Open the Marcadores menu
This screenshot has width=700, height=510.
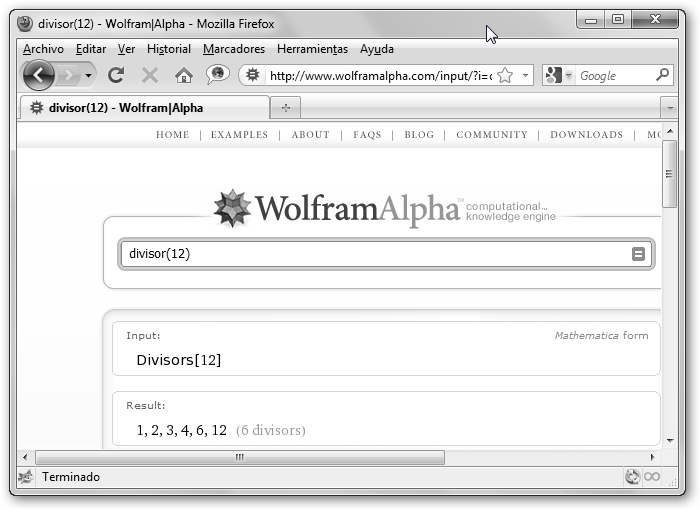coord(233,49)
